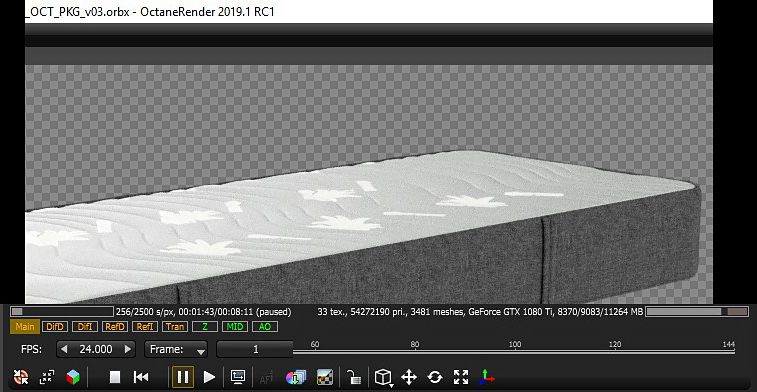Select the scale gizmo icon
757x392 pixels.
tap(461, 377)
